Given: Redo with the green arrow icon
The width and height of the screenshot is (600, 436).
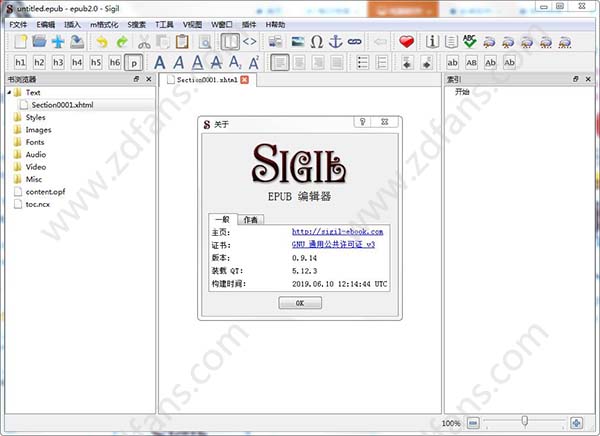Looking at the screenshot, I should tap(122, 42).
